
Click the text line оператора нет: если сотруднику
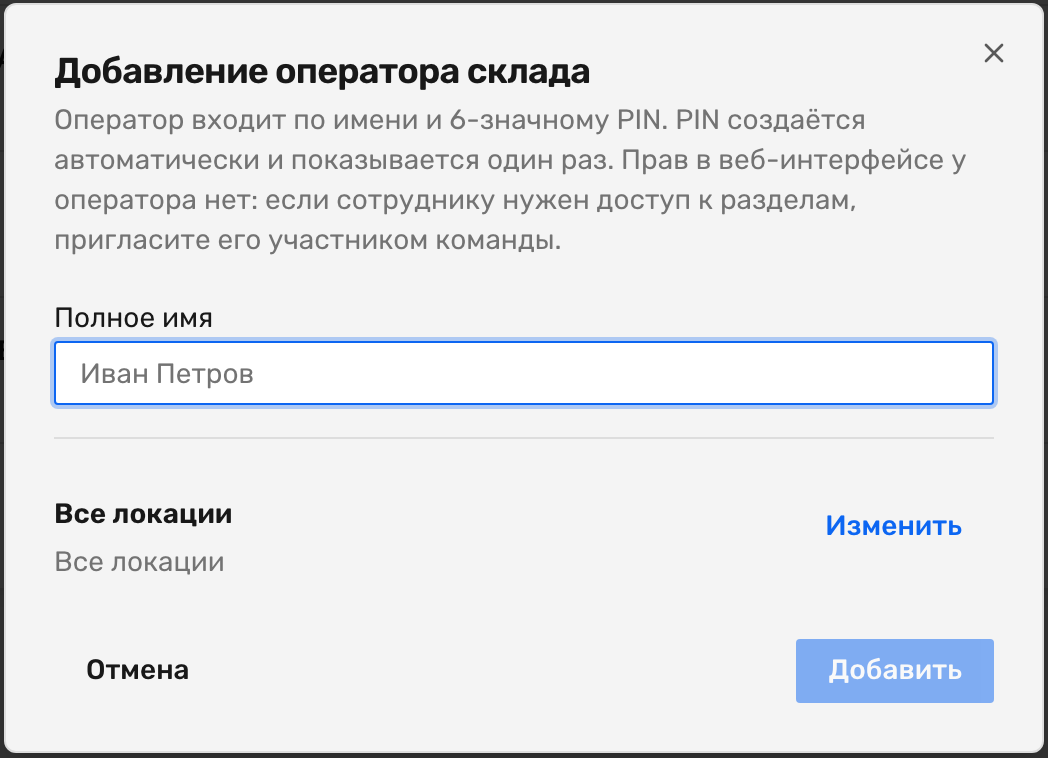[x=455, y=201]
